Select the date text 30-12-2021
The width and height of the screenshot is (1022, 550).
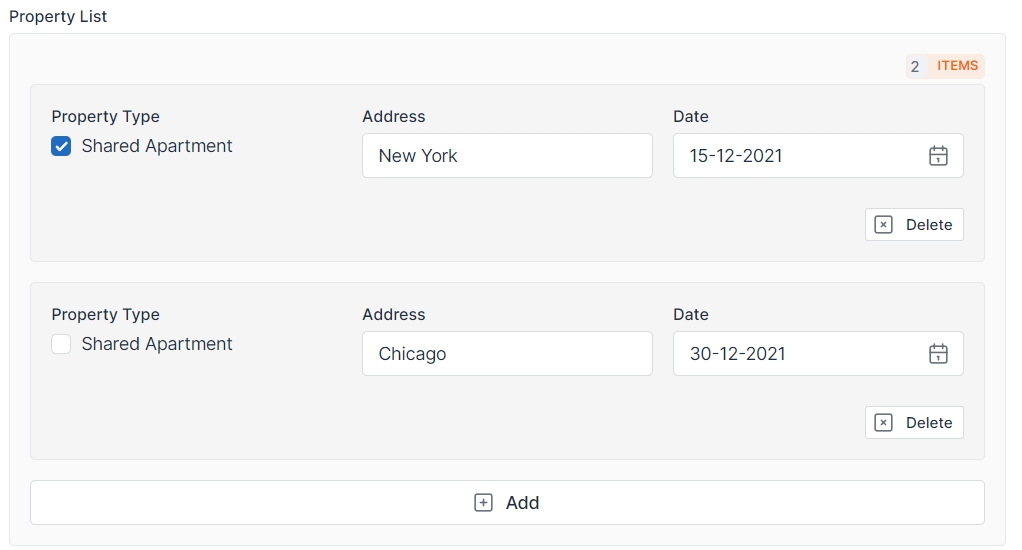pos(738,354)
